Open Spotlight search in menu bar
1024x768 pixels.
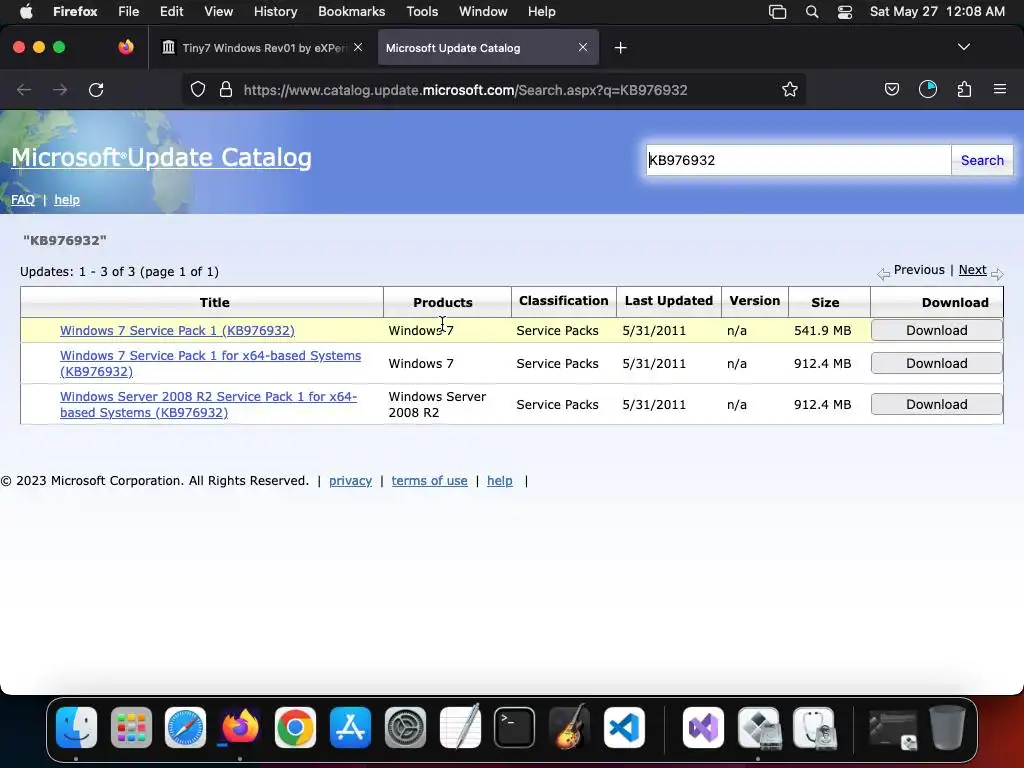click(812, 12)
